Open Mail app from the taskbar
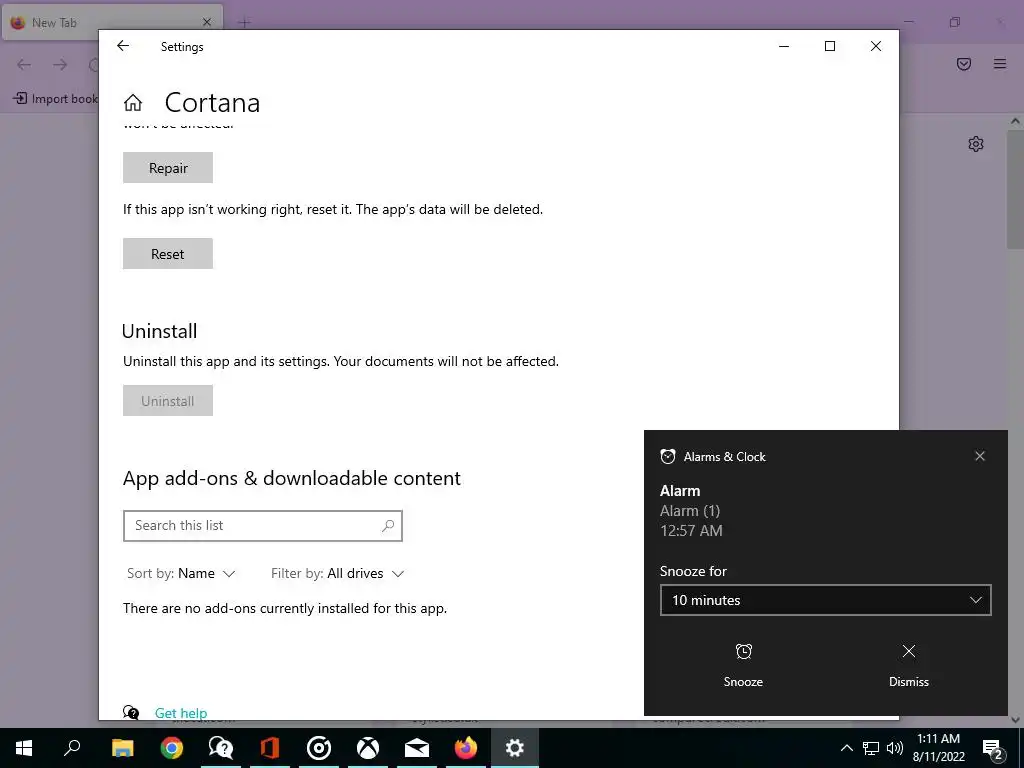Image resolution: width=1024 pixels, height=768 pixels. (x=417, y=748)
